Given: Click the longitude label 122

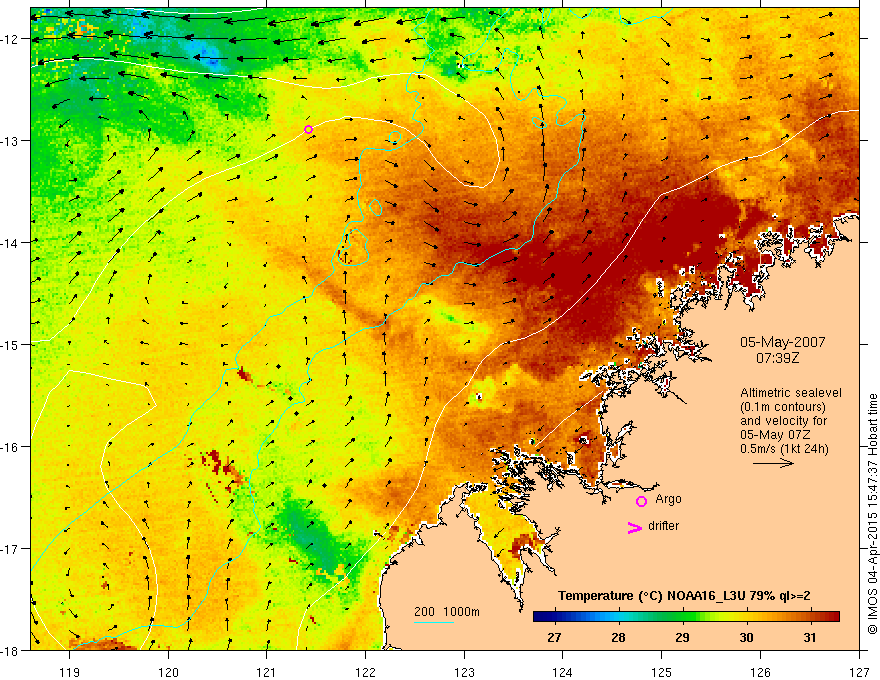Looking at the screenshot, I should coord(365,672).
